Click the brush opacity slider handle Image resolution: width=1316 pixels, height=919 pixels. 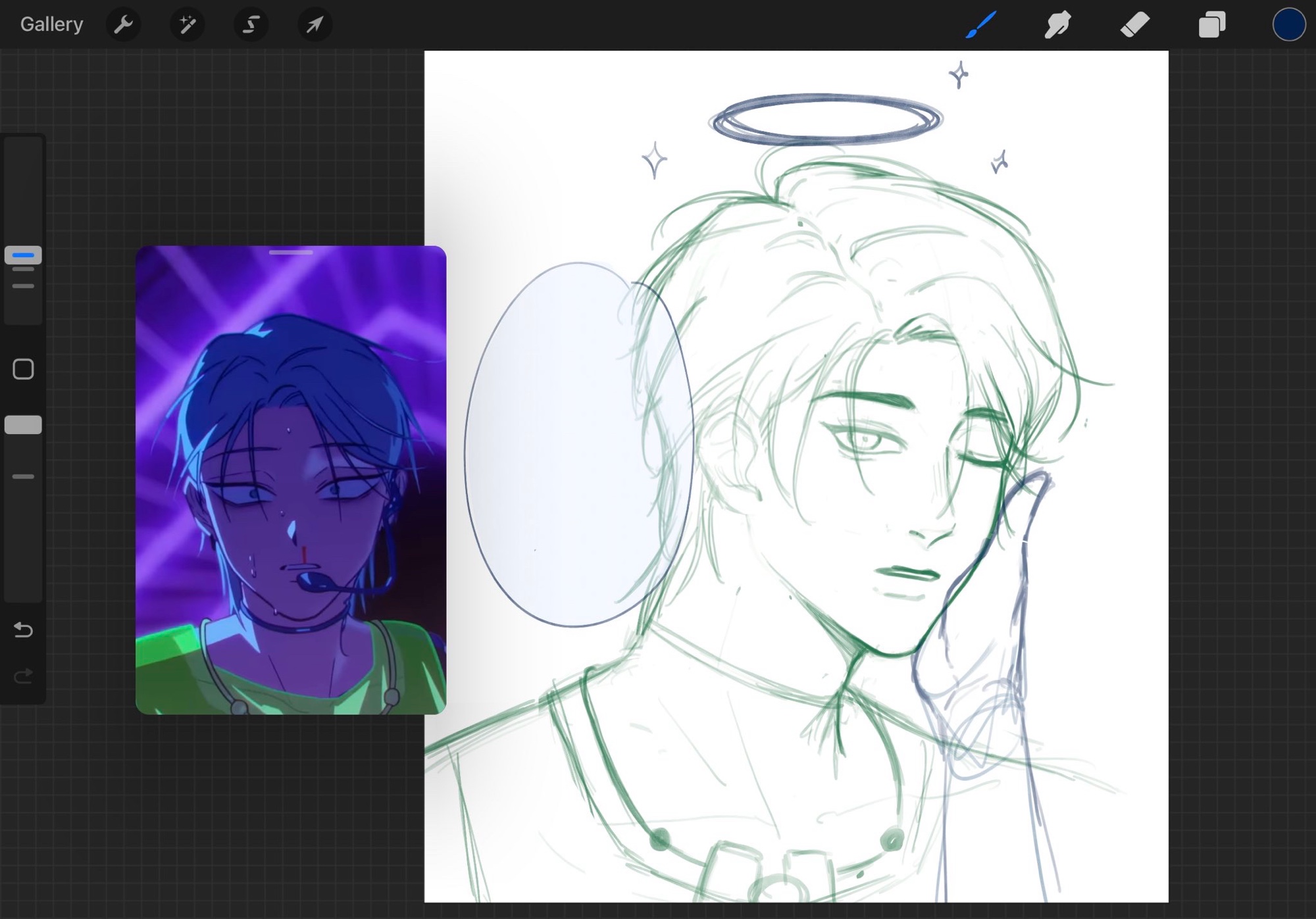23,425
